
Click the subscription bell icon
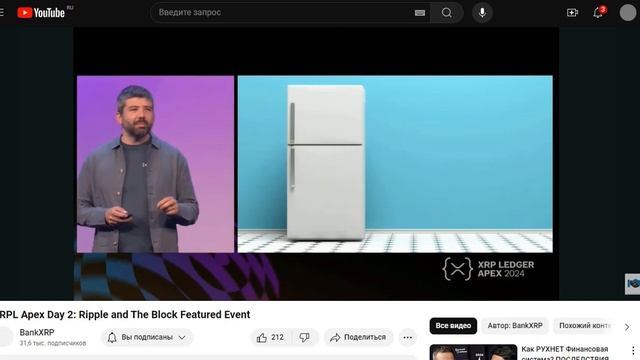(112, 337)
